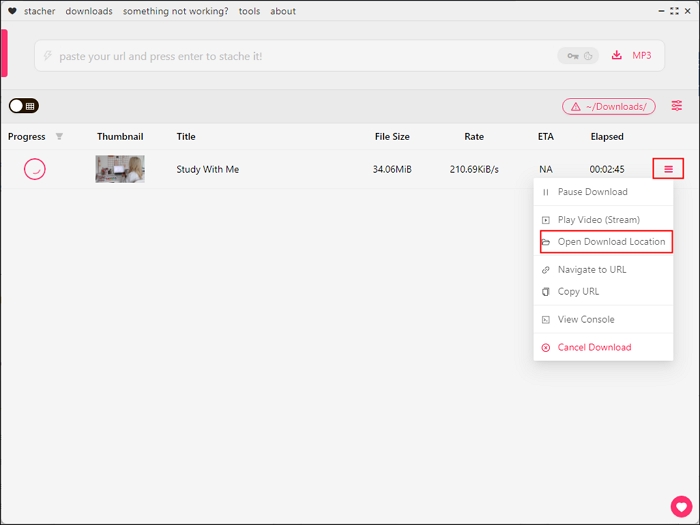Open the about menu

click(x=283, y=11)
